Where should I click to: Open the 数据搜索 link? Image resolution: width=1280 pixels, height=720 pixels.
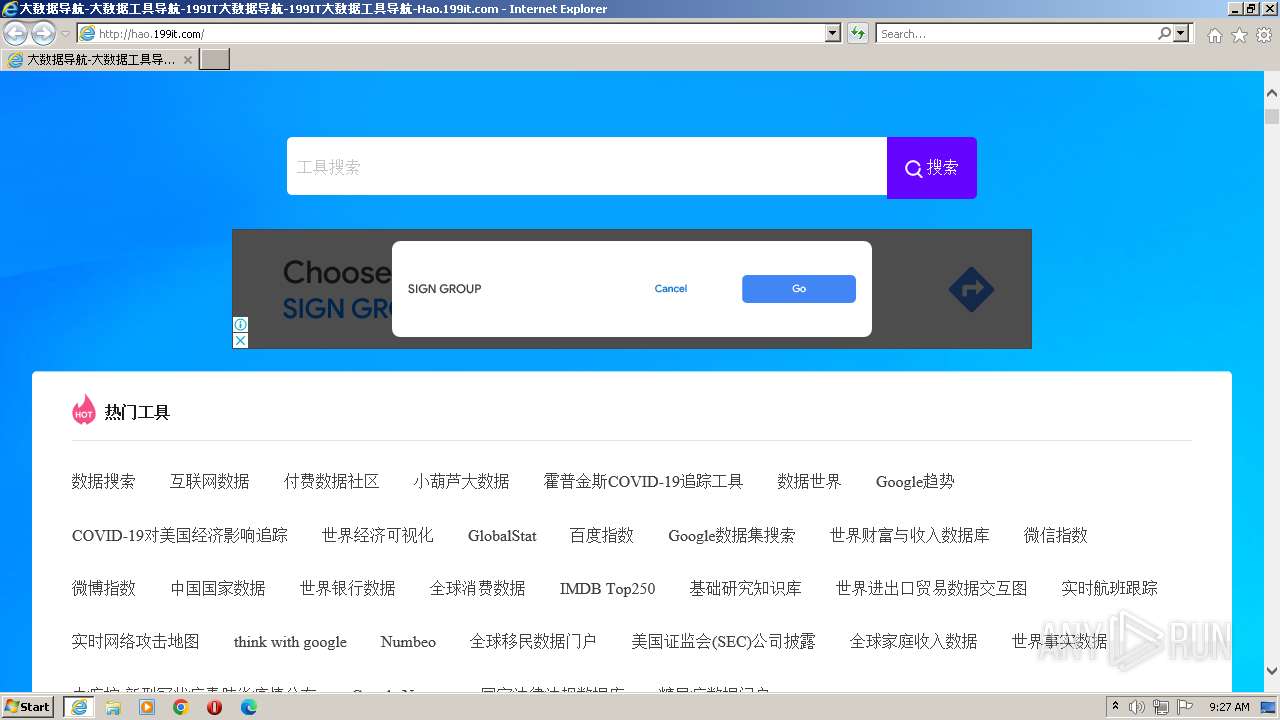(x=104, y=482)
